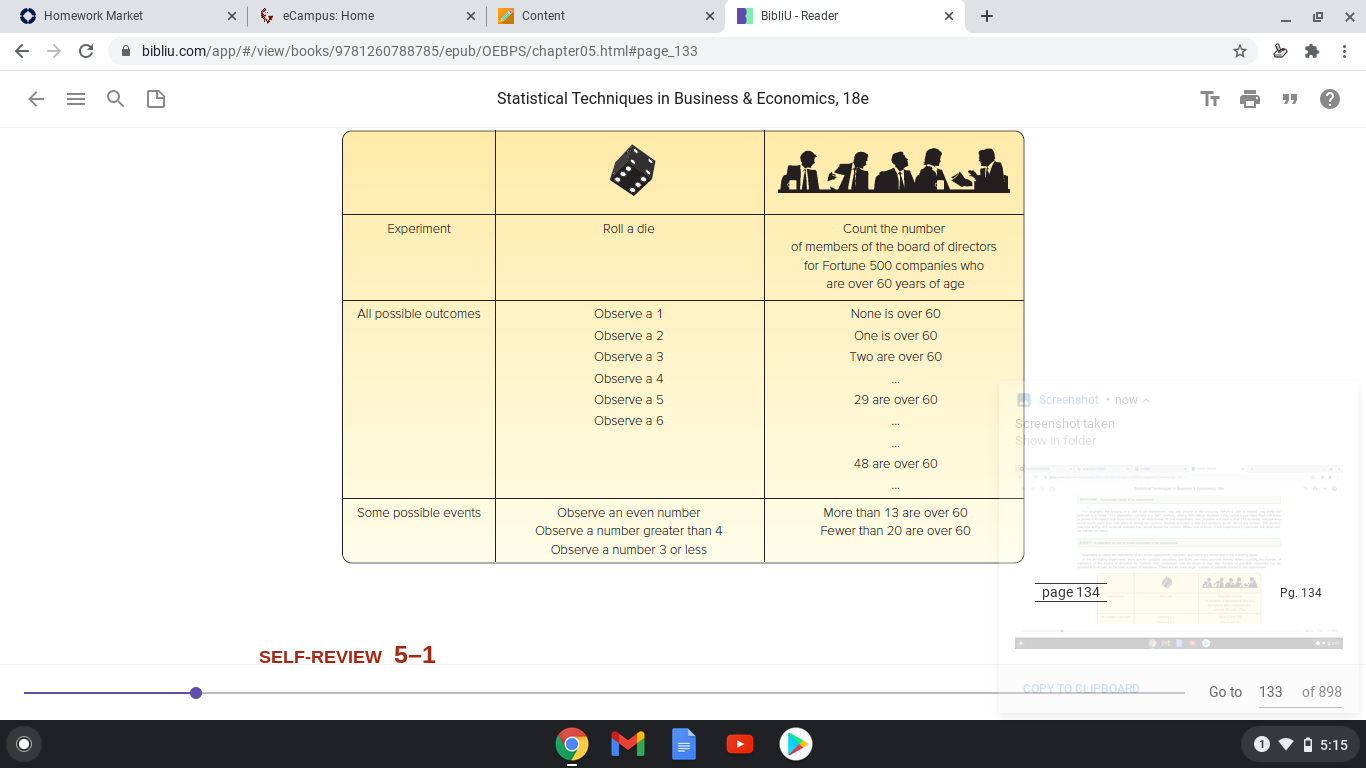Click the browser forward arrow
This screenshot has height=768, width=1366.
(54, 51)
